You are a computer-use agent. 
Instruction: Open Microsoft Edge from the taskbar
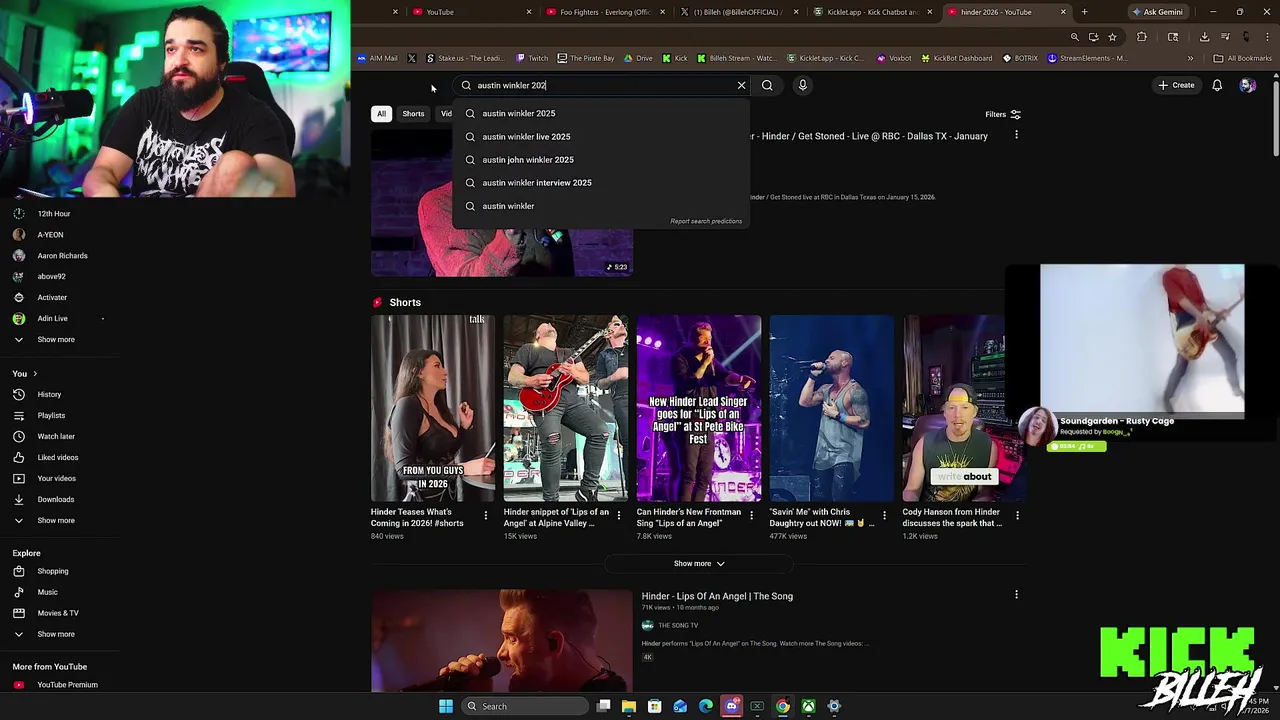[x=706, y=706]
